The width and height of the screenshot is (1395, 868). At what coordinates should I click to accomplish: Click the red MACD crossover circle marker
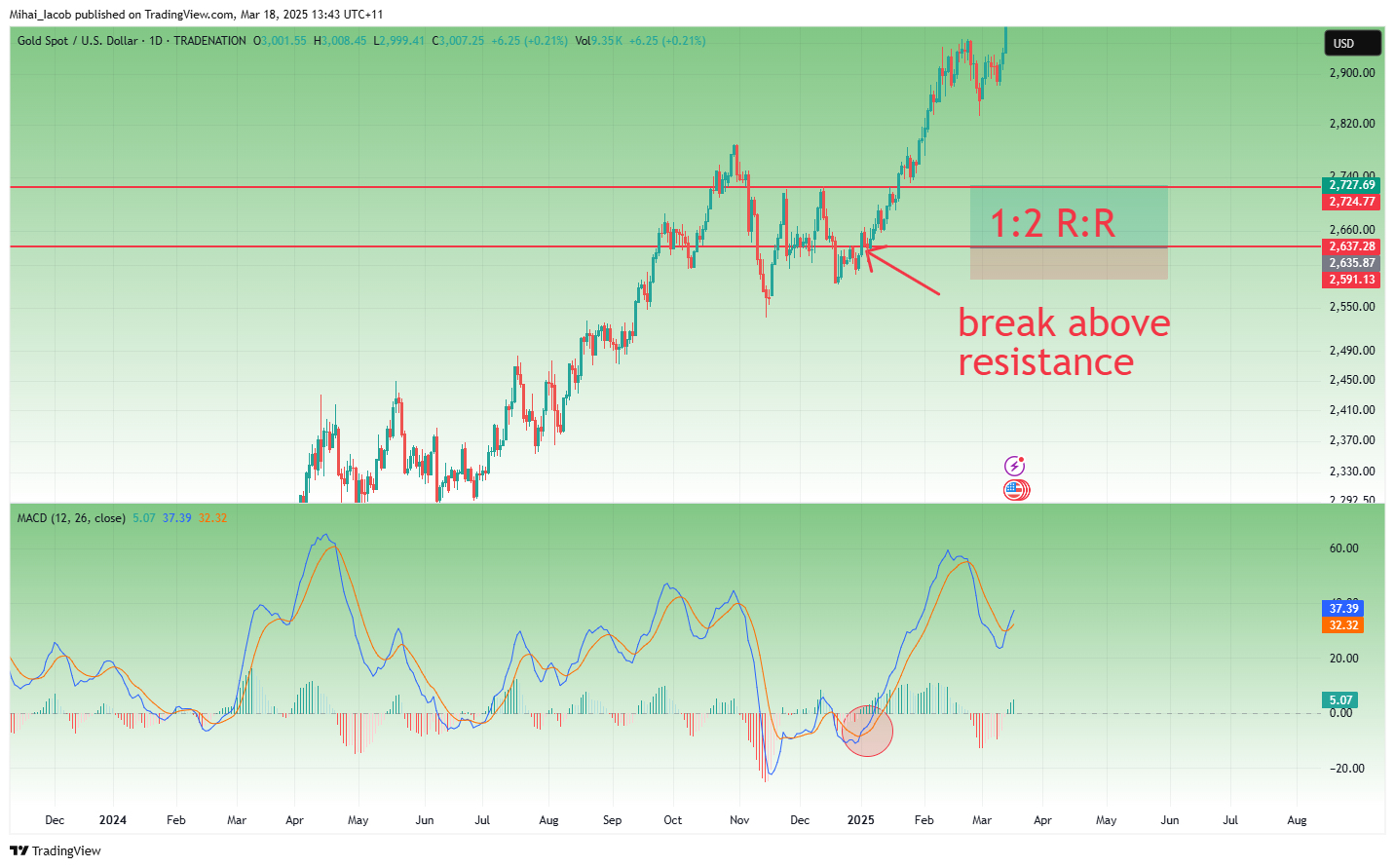[x=866, y=731]
